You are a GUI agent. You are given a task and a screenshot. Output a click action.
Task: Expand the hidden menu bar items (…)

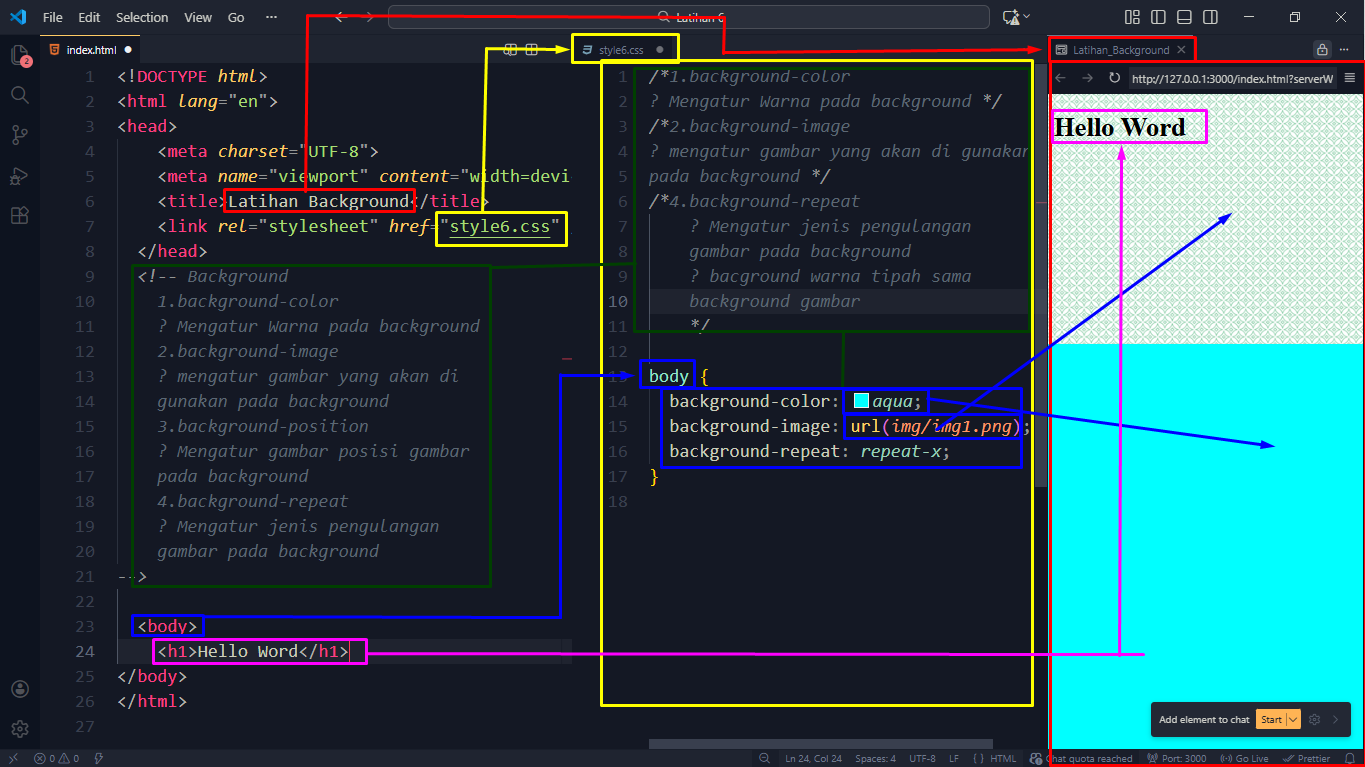click(272, 17)
